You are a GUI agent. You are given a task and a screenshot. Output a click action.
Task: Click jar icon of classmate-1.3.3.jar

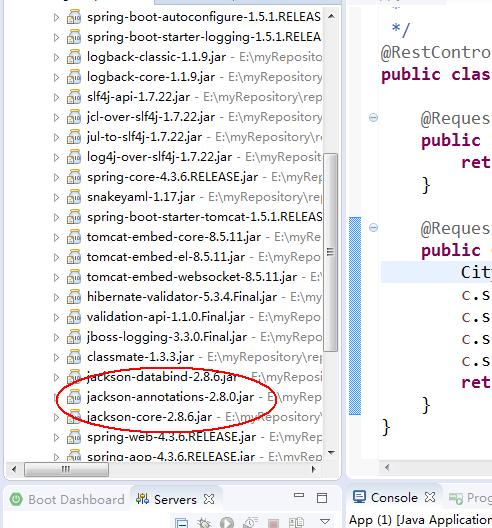pos(74,357)
